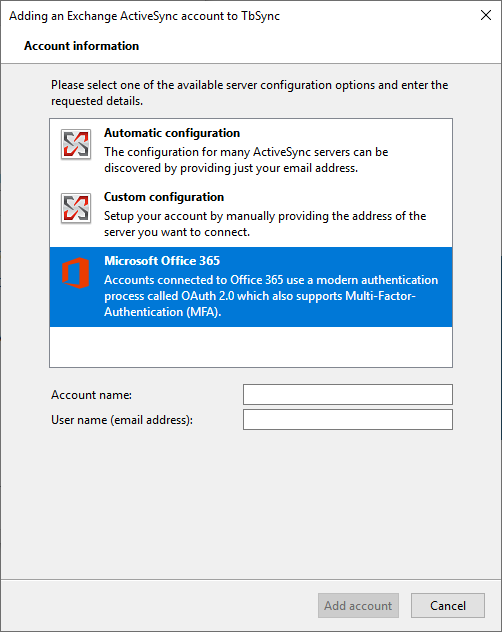Click the Custom configuration description about manual server address
The image size is (502, 632).
coord(265,224)
